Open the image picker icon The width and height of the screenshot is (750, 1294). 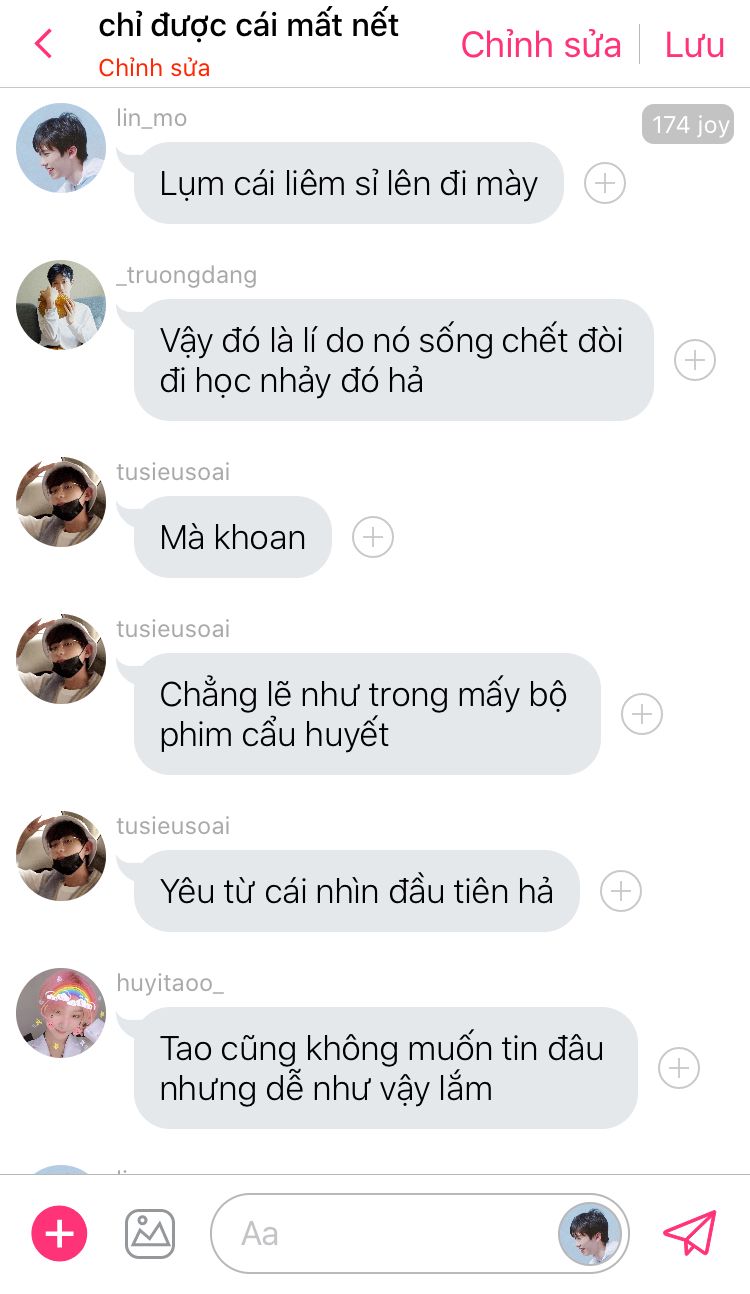click(x=150, y=1233)
